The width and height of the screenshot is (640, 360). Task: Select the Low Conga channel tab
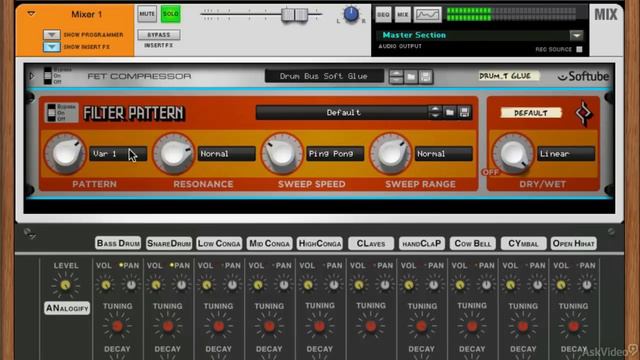pos(219,243)
